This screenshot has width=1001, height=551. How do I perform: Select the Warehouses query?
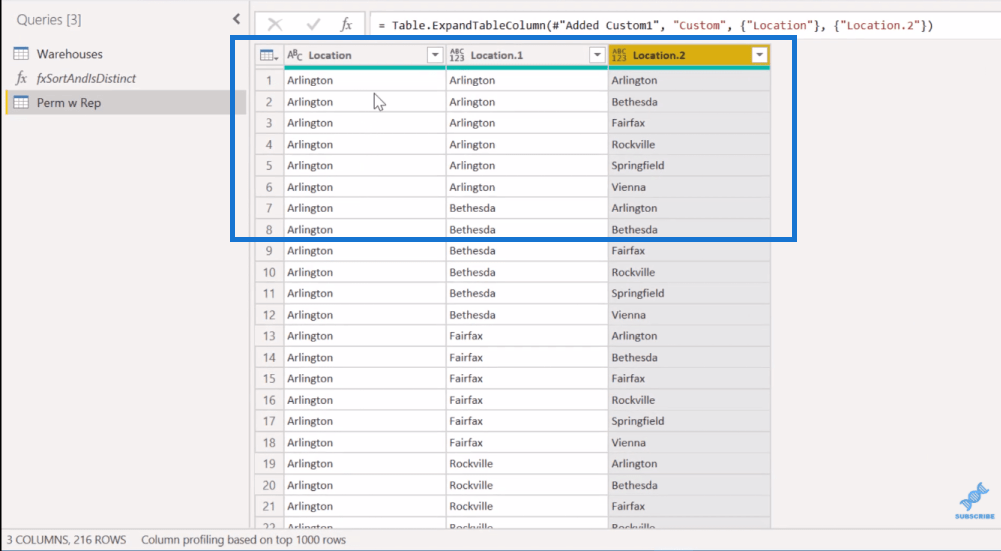click(69, 54)
